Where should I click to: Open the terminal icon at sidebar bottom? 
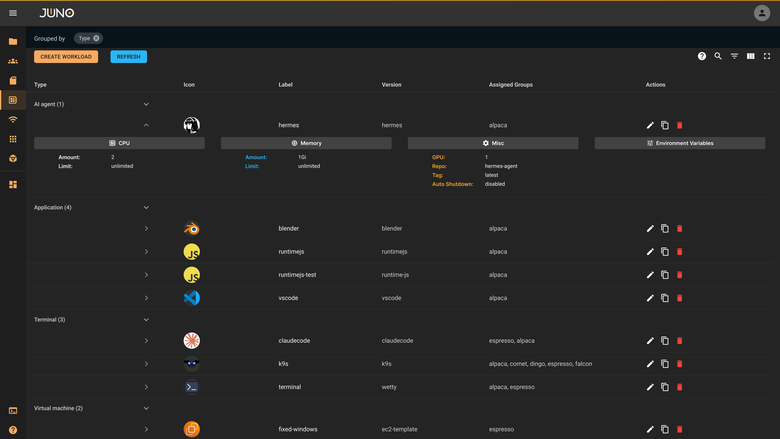pyautogui.click(x=13, y=411)
